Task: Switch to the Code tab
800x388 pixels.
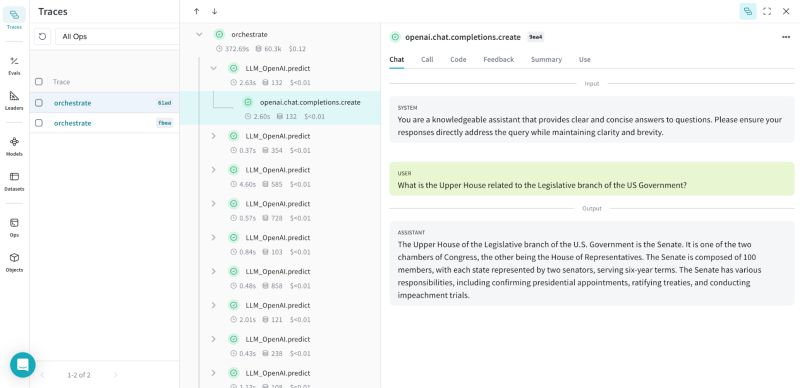Action: (x=458, y=60)
